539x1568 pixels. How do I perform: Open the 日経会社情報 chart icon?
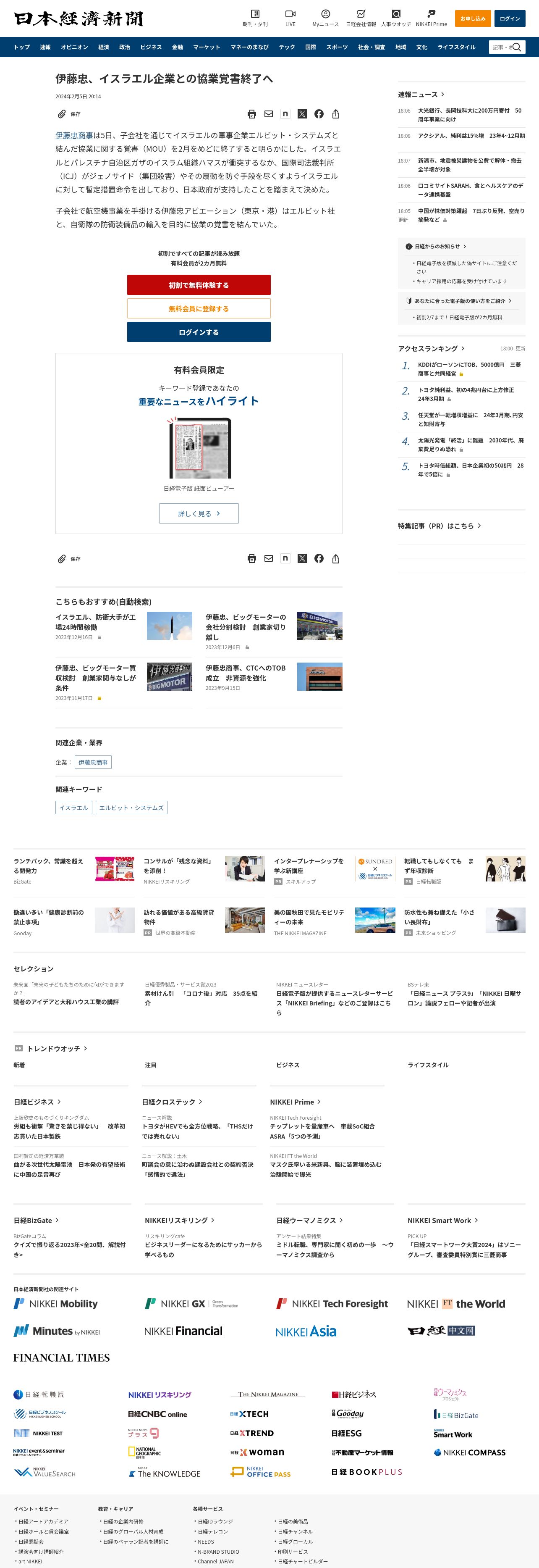[x=361, y=14]
